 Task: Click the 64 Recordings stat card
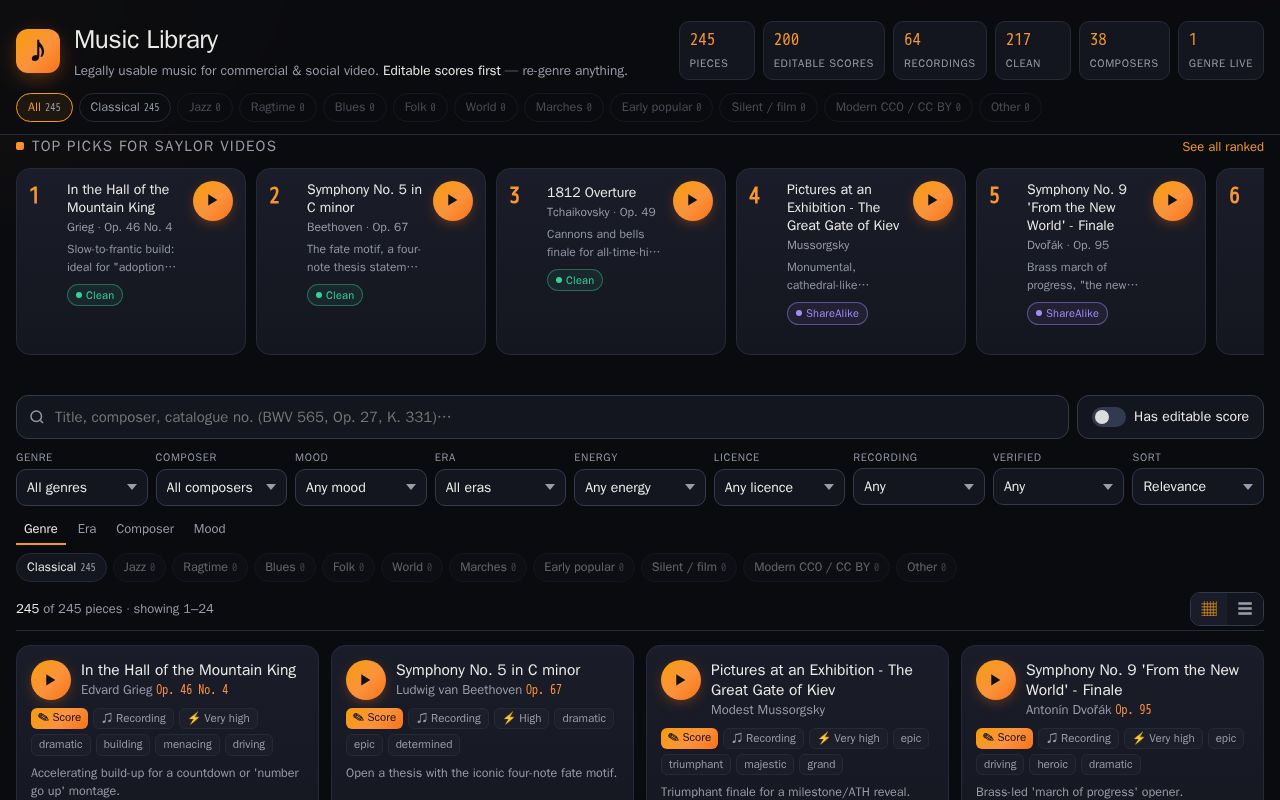(939, 50)
